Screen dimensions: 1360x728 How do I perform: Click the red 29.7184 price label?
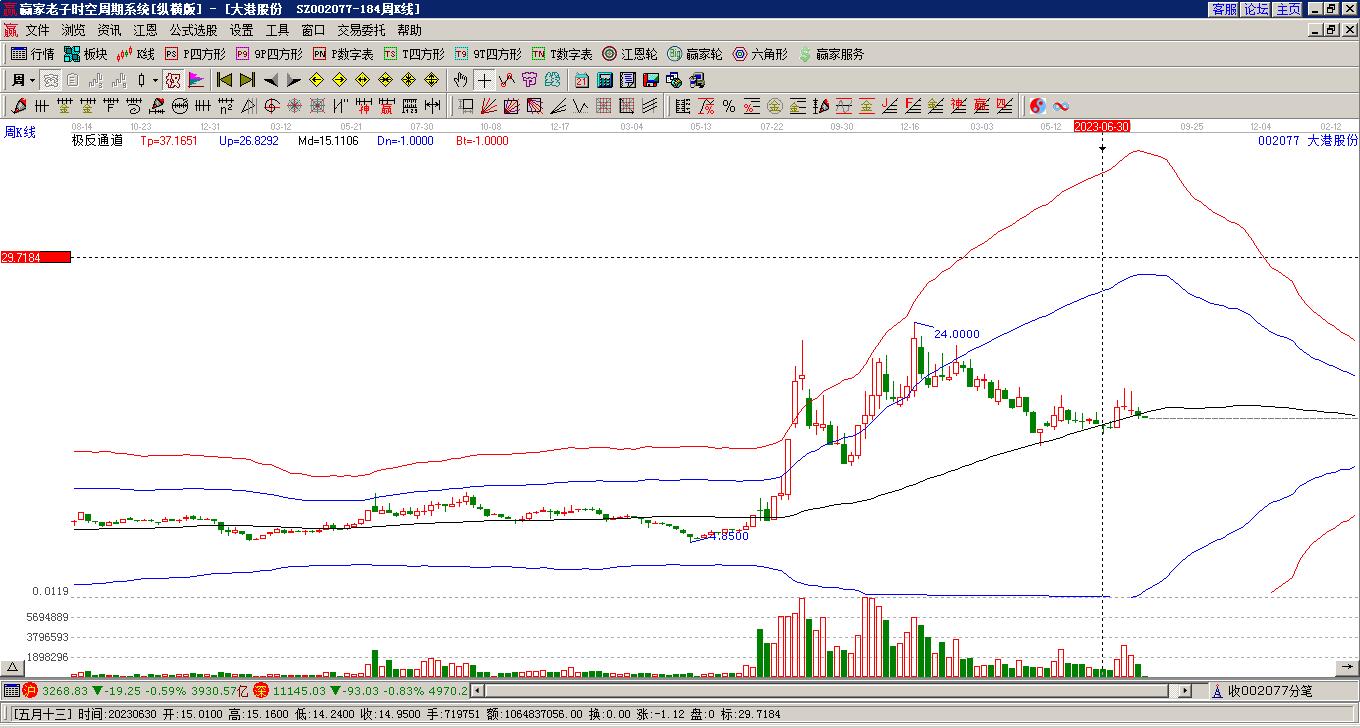tap(36, 257)
